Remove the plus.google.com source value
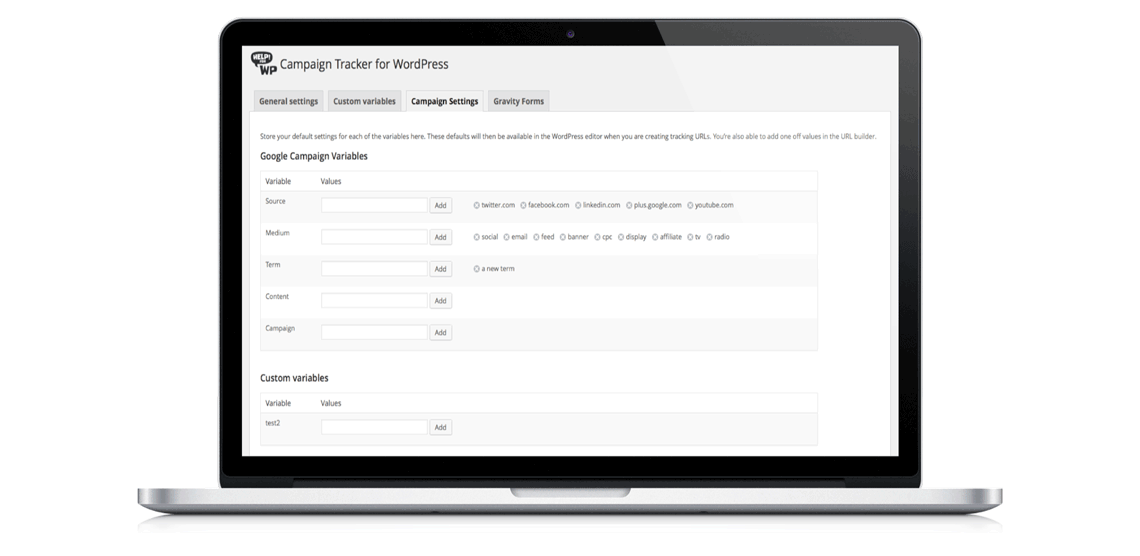This screenshot has height=556, width=1140. 629,205
